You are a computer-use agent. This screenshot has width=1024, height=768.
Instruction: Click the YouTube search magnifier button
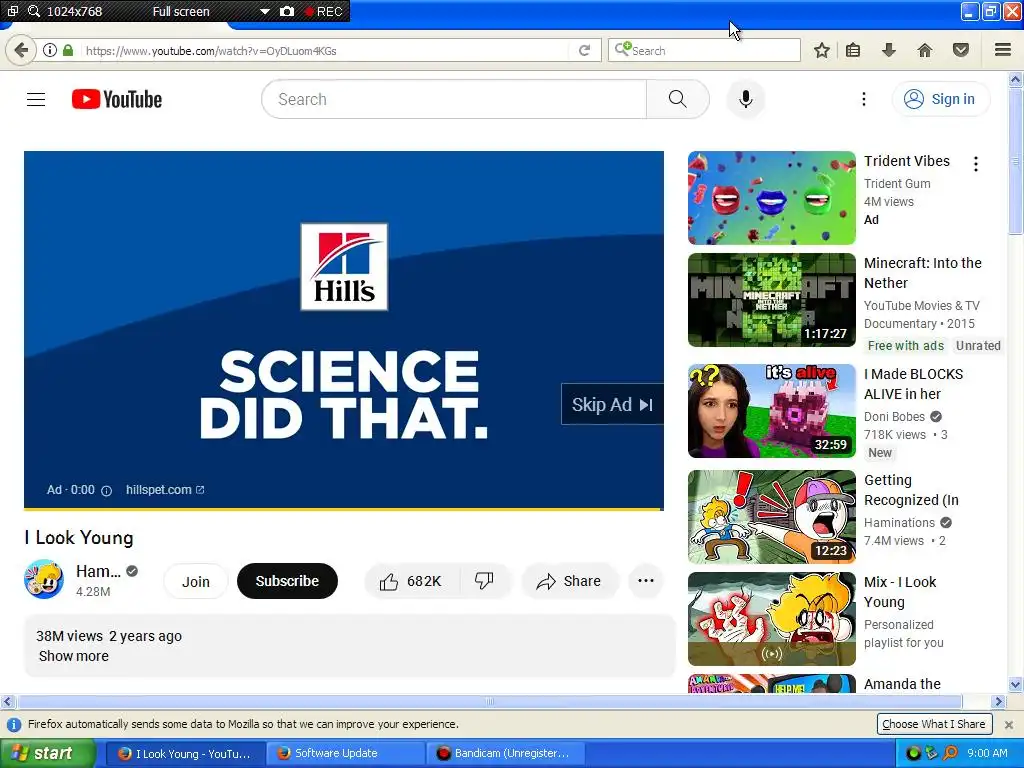[678, 99]
